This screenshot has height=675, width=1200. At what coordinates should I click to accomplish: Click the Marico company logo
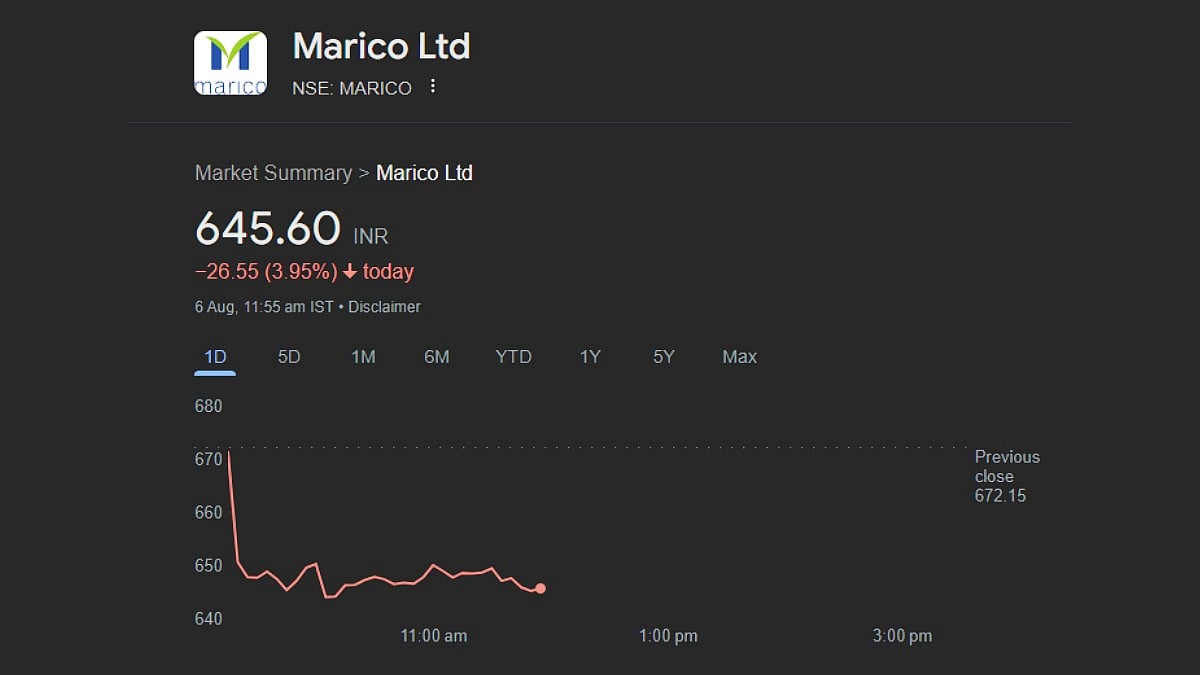click(x=230, y=63)
